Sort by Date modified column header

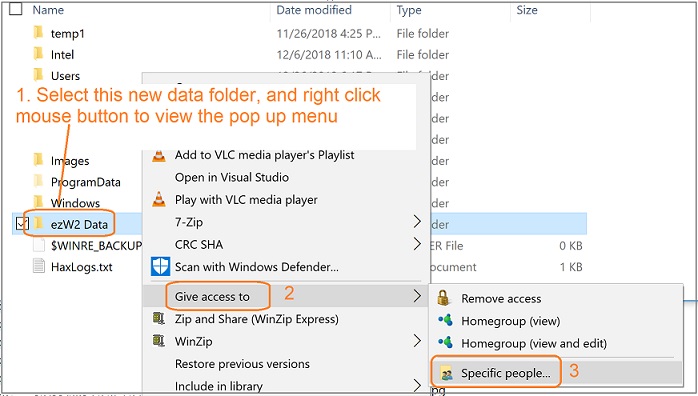pyautogui.click(x=314, y=10)
